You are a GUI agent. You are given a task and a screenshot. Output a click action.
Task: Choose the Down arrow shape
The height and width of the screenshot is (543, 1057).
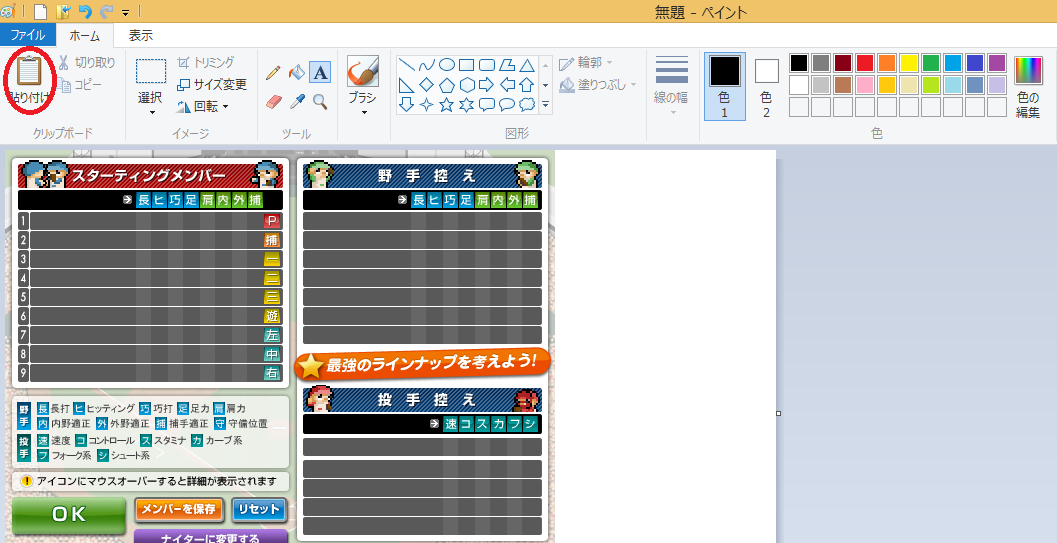pos(406,104)
